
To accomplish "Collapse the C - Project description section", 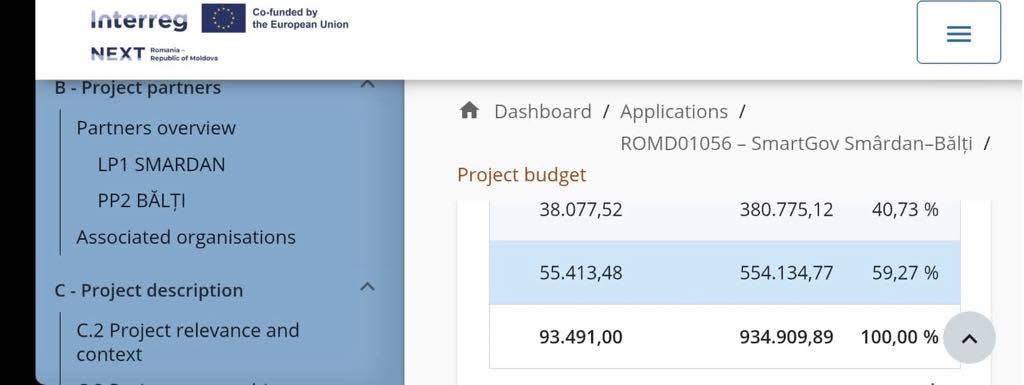I will click(x=368, y=287).
